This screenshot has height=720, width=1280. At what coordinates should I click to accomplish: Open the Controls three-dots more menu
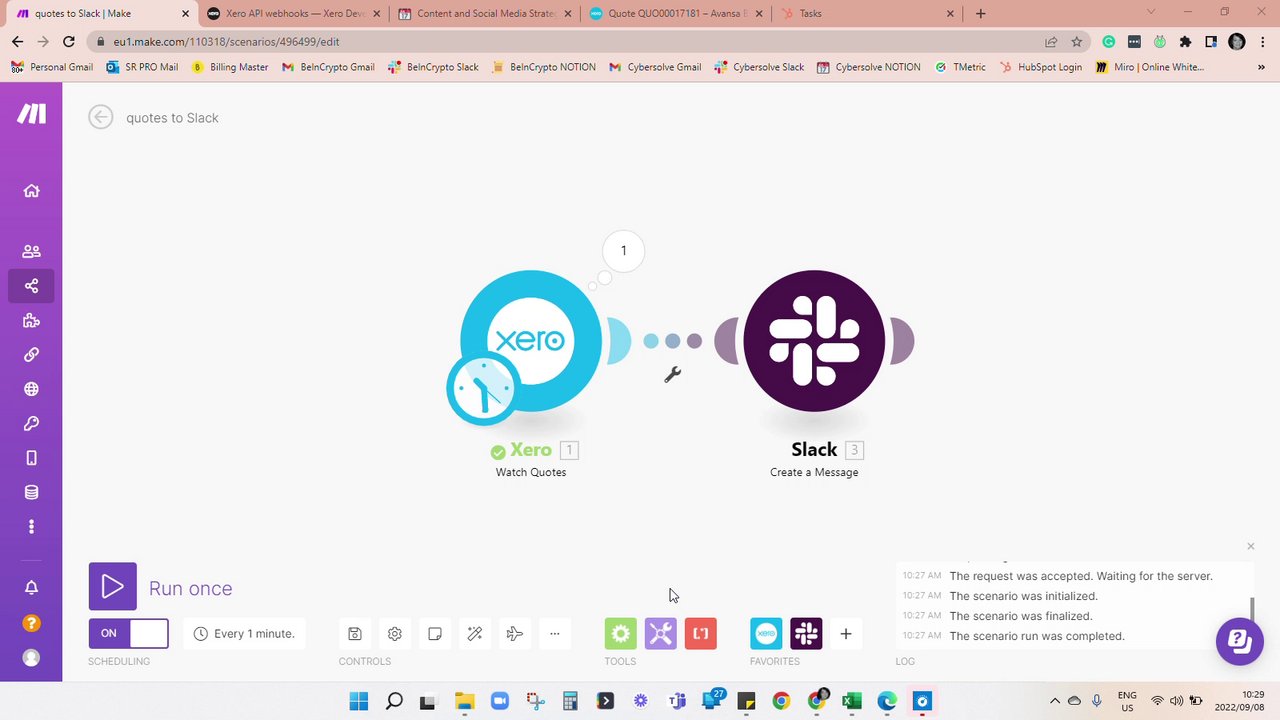coord(554,633)
